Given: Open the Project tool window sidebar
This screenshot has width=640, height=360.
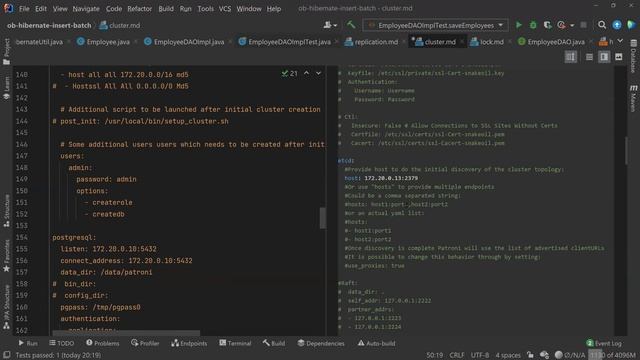Looking at the screenshot, I should point(7,51).
